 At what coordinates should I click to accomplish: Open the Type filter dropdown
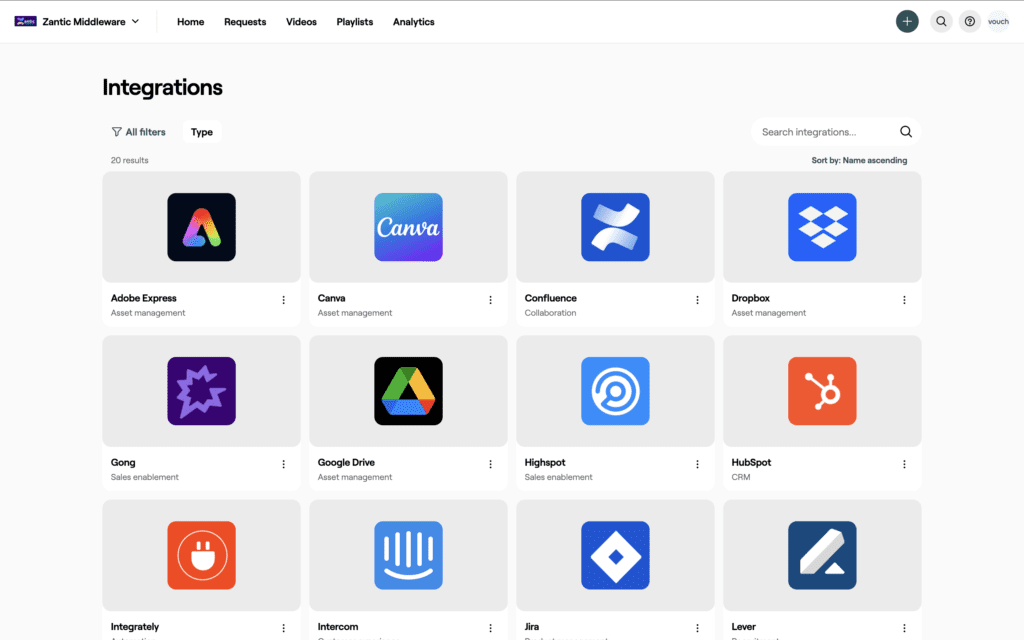pyautogui.click(x=202, y=132)
